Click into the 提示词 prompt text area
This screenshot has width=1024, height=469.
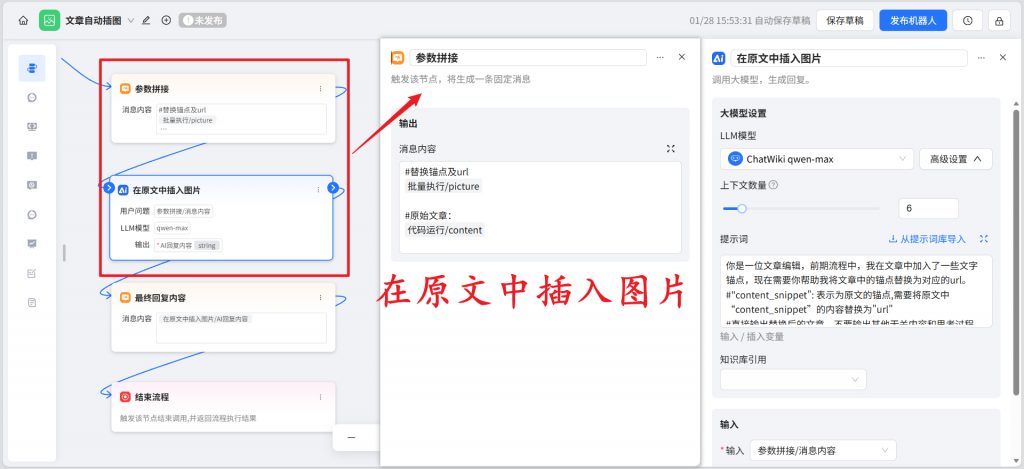click(856, 291)
